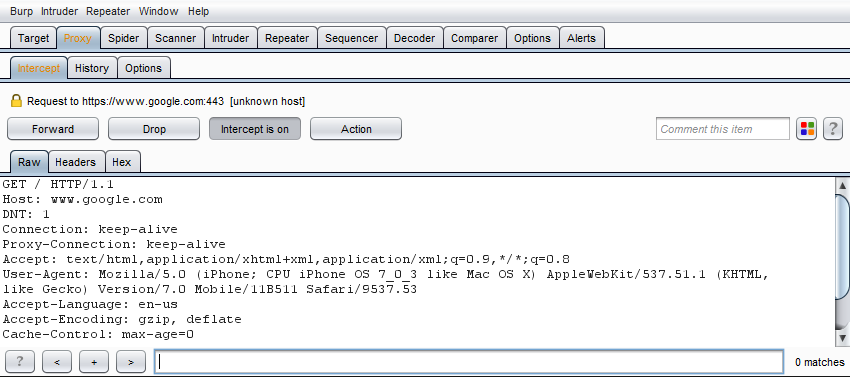Click the padlock icon next to request URL
Viewport: 850px width, 377px height.
(x=16, y=101)
